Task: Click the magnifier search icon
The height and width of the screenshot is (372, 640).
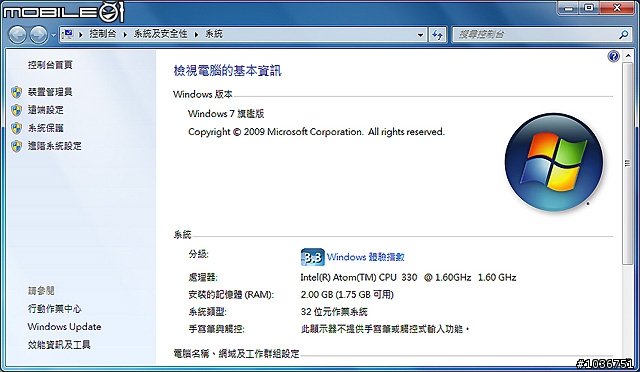Action: click(624, 35)
